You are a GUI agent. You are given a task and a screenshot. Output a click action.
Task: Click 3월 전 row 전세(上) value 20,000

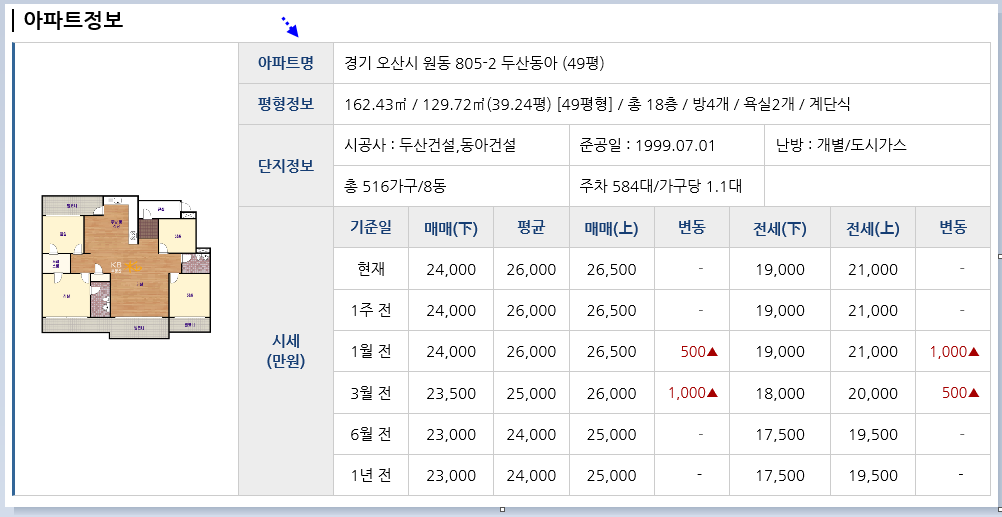click(873, 393)
